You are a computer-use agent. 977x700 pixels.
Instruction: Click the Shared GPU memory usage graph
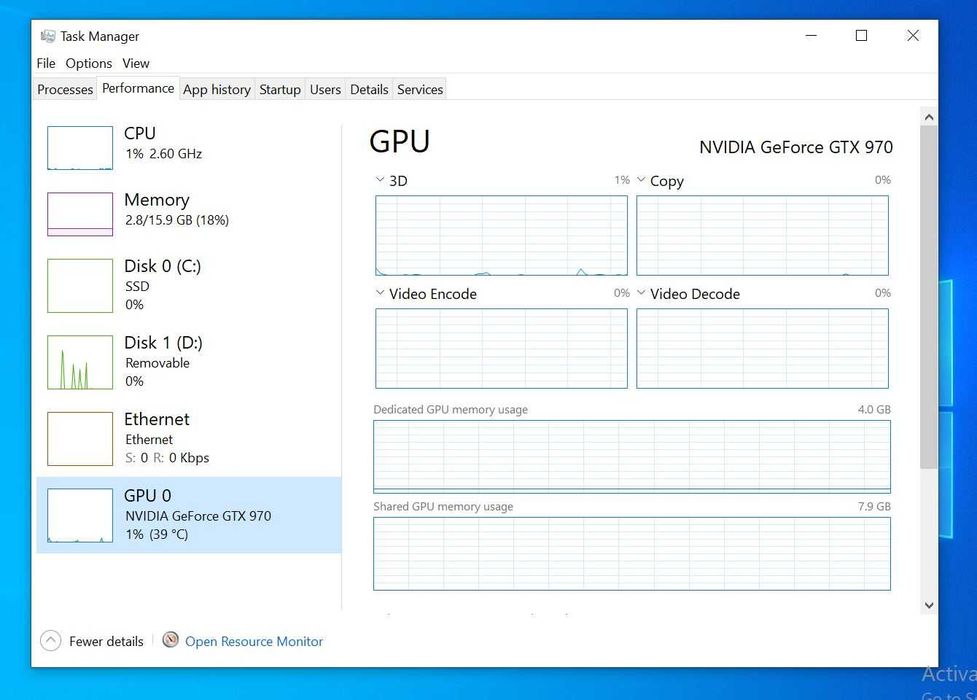click(x=632, y=554)
